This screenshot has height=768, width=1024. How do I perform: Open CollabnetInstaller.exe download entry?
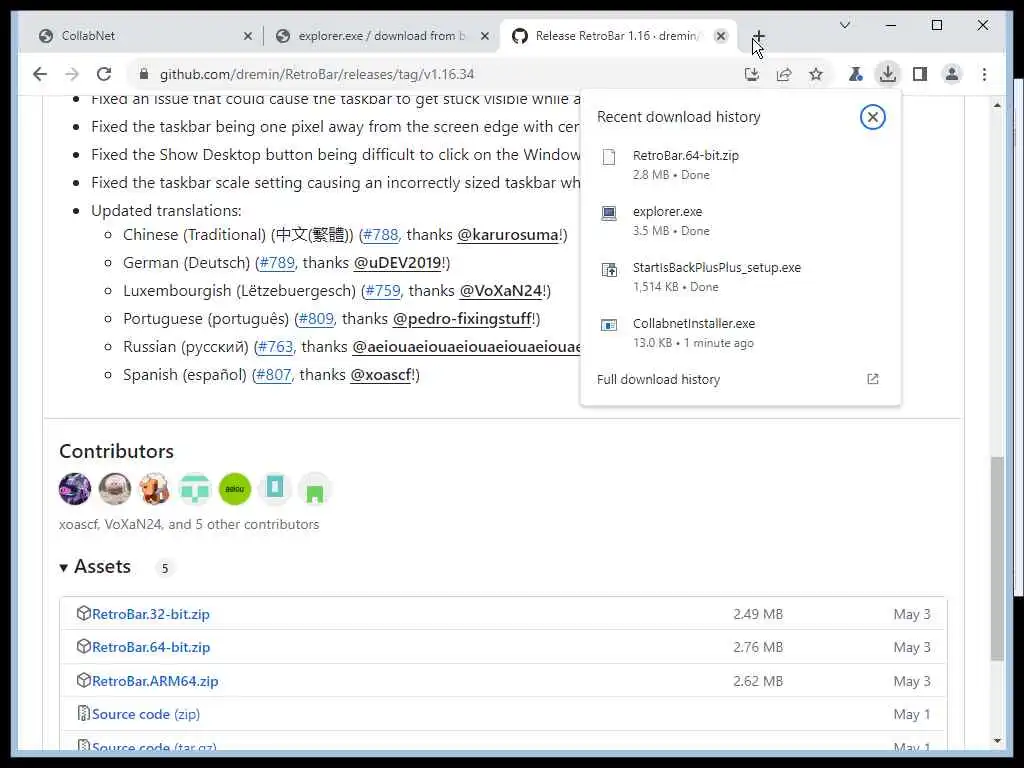click(740, 332)
